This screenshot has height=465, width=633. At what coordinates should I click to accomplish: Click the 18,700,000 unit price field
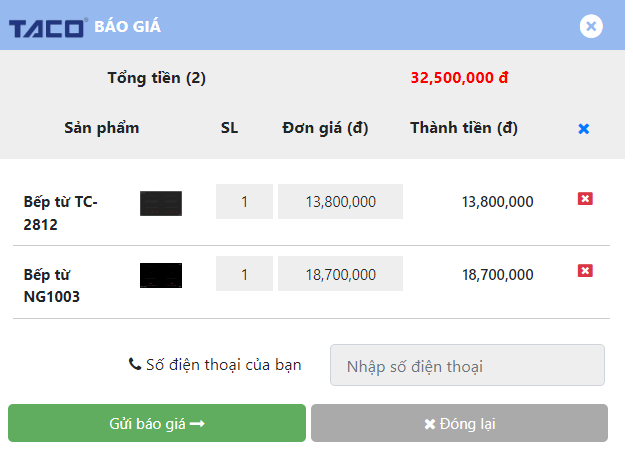click(340, 273)
